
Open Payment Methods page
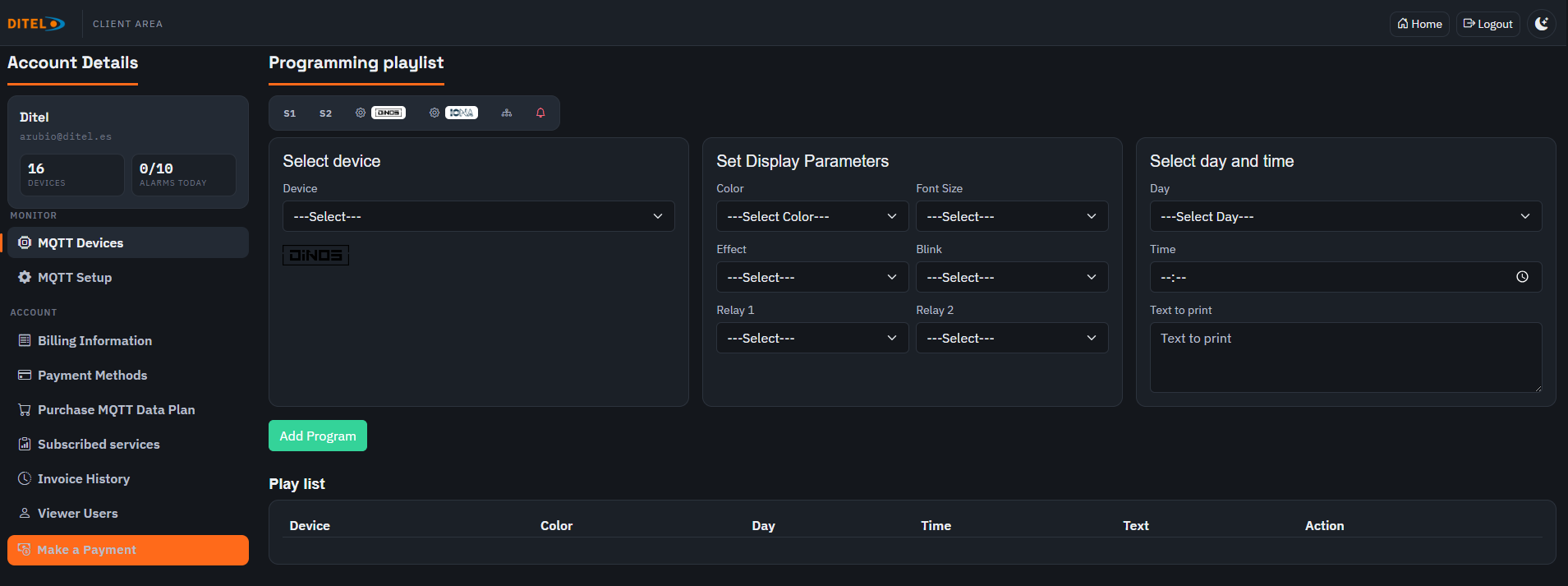coord(128,375)
